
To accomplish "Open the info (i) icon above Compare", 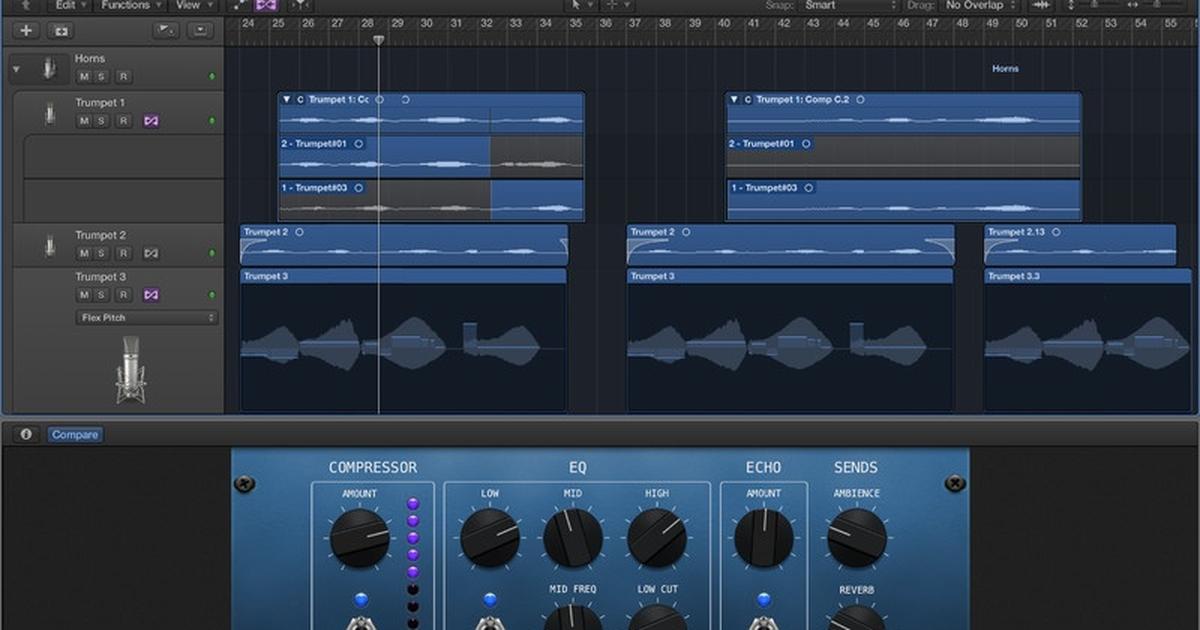I will [x=24, y=434].
